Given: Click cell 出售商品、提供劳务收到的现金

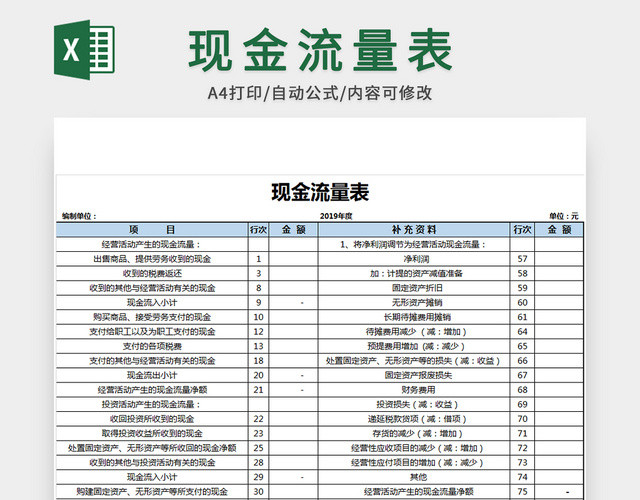Looking at the screenshot, I should click(x=152, y=259).
